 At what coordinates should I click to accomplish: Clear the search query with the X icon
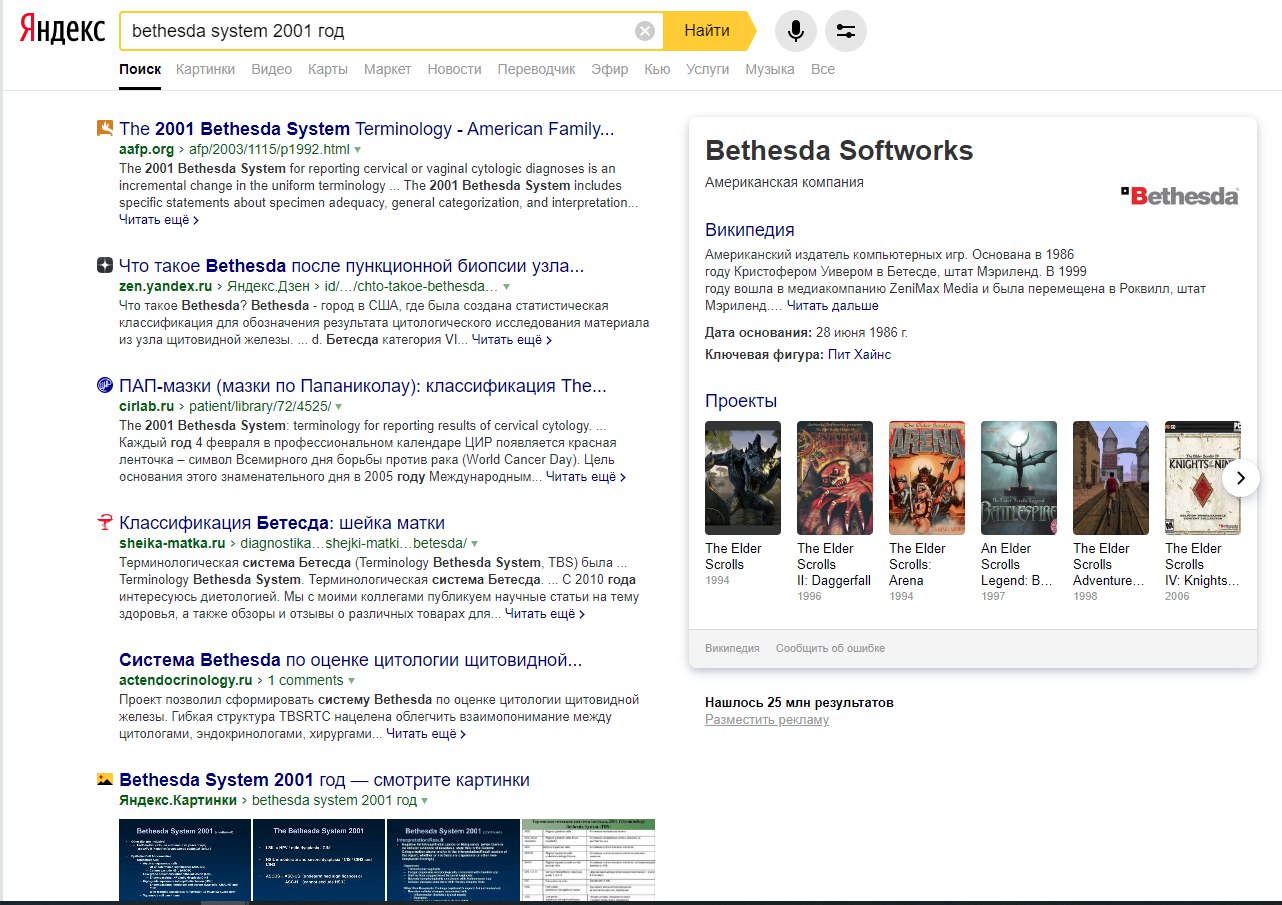click(x=645, y=31)
